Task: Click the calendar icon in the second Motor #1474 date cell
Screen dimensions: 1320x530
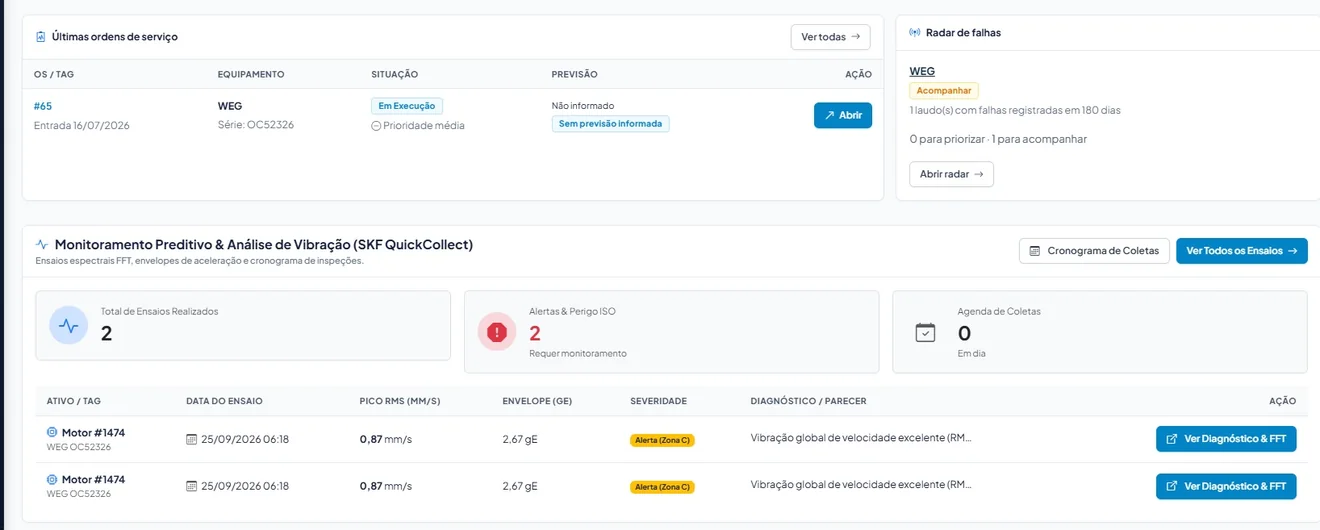Action: click(192, 486)
